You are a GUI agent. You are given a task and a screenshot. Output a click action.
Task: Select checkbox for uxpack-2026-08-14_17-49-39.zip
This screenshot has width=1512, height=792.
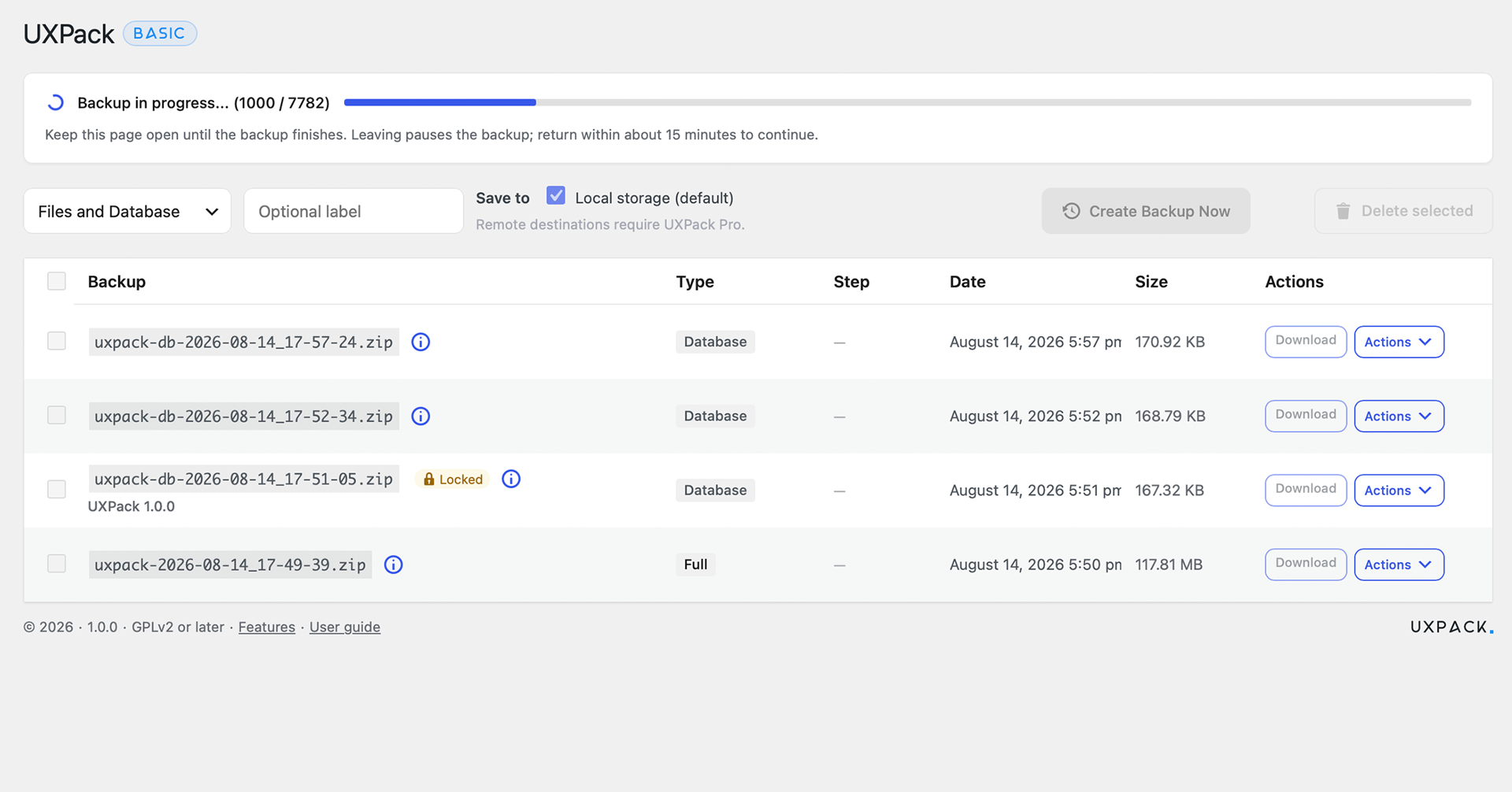pyautogui.click(x=57, y=564)
